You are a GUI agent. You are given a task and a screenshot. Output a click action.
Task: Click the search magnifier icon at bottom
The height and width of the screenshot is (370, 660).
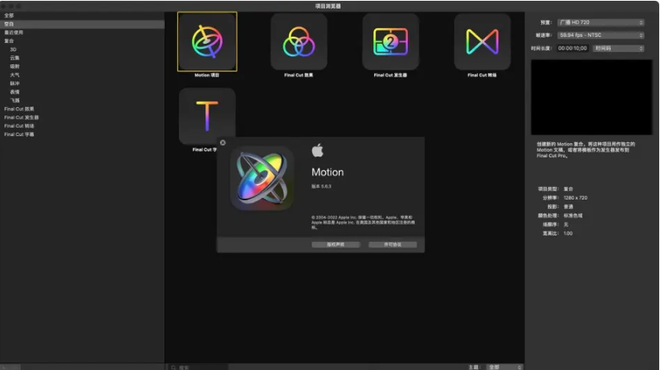click(173, 367)
